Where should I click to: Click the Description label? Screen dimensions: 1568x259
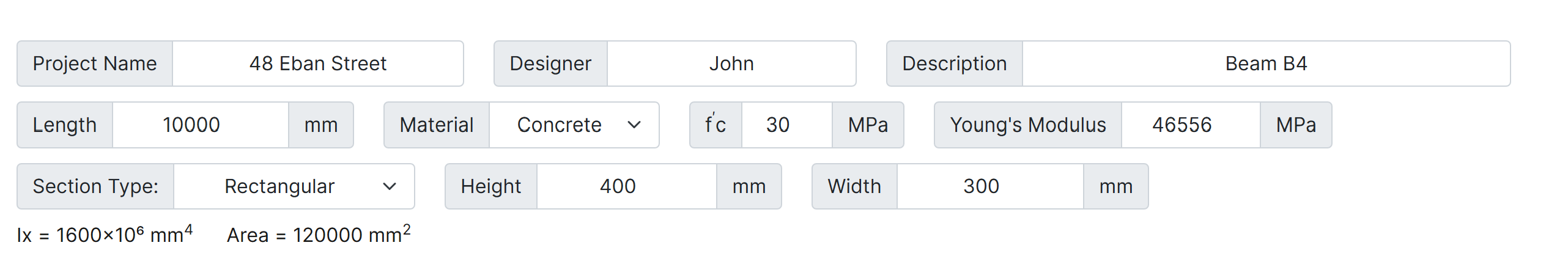[954, 64]
